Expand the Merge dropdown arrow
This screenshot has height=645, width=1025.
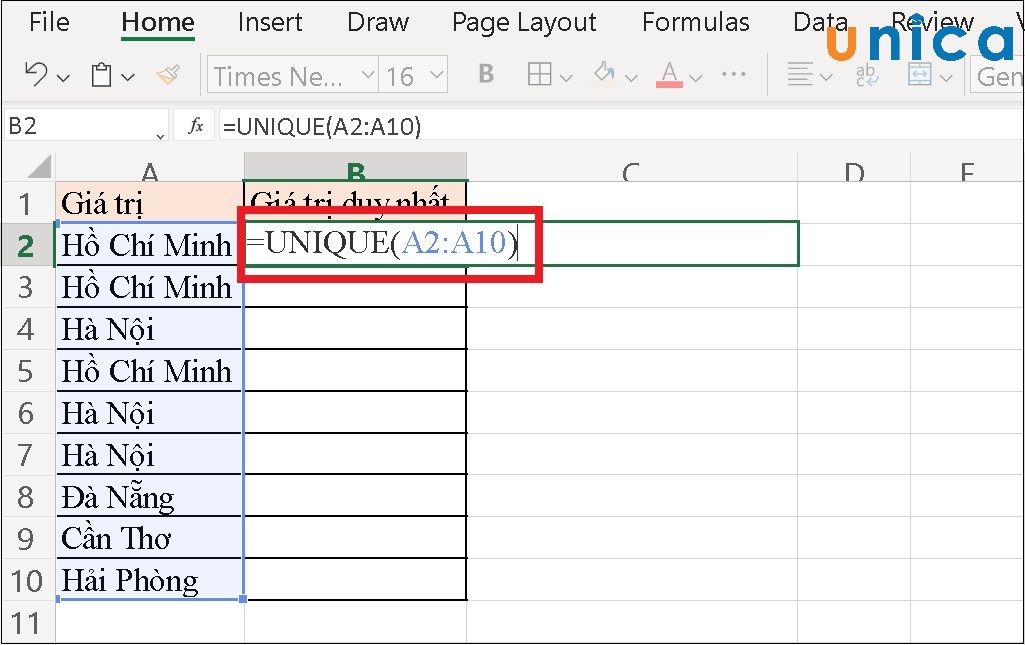tap(947, 78)
